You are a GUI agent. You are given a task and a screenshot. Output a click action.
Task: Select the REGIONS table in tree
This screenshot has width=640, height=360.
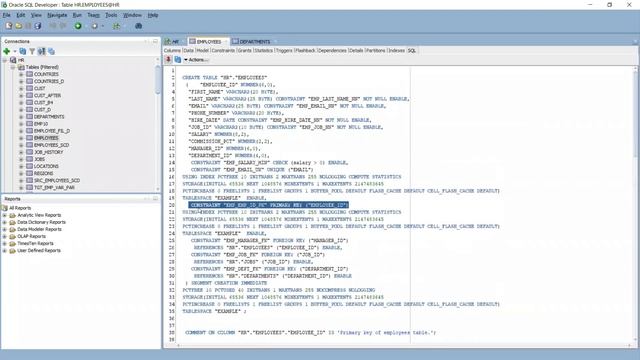click(44, 173)
